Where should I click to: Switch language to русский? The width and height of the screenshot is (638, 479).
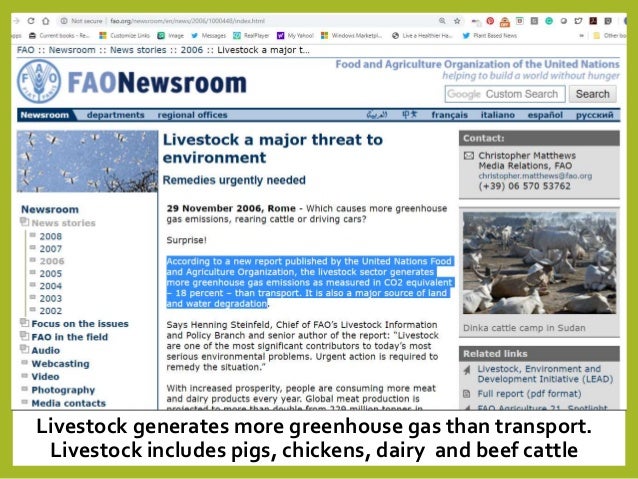click(x=594, y=115)
